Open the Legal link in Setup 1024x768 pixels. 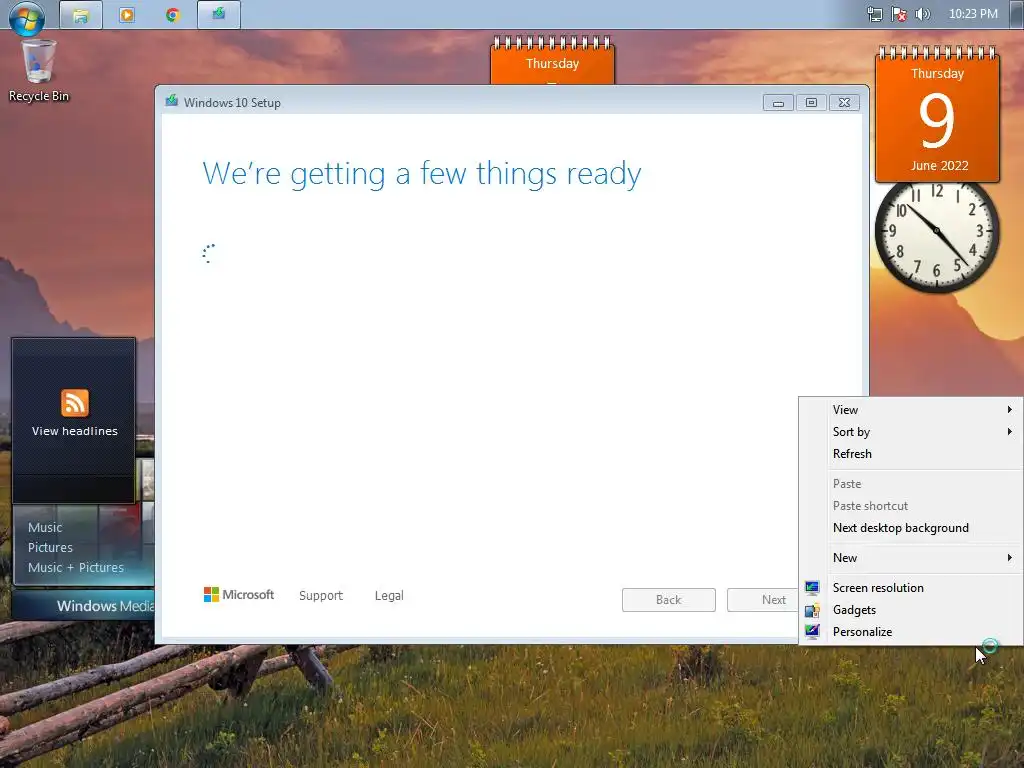click(389, 596)
